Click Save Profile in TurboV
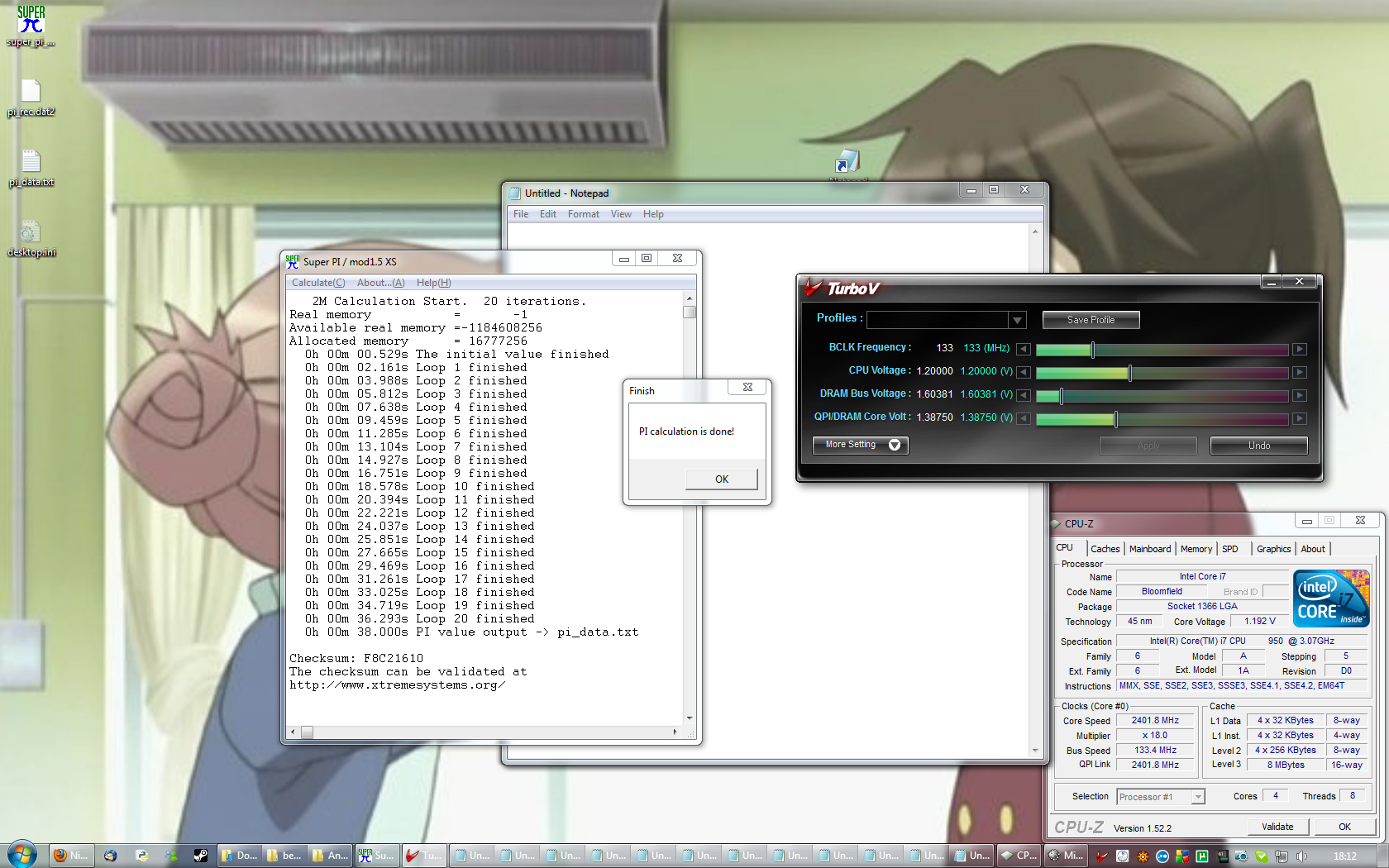This screenshot has height=868, width=1389. (x=1091, y=320)
